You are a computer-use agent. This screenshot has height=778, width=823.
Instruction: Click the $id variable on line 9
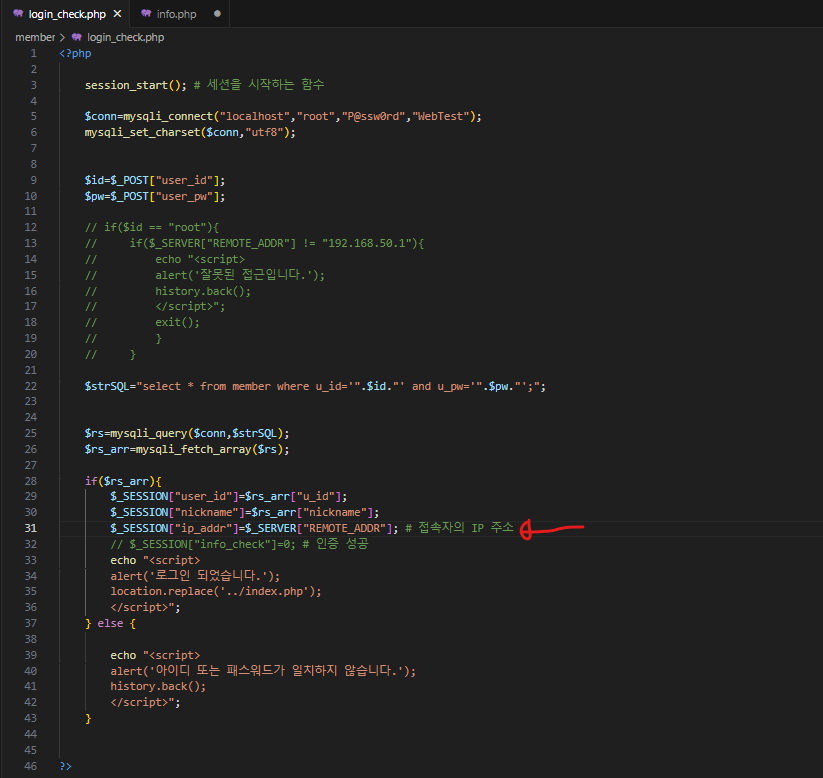[94, 181]
